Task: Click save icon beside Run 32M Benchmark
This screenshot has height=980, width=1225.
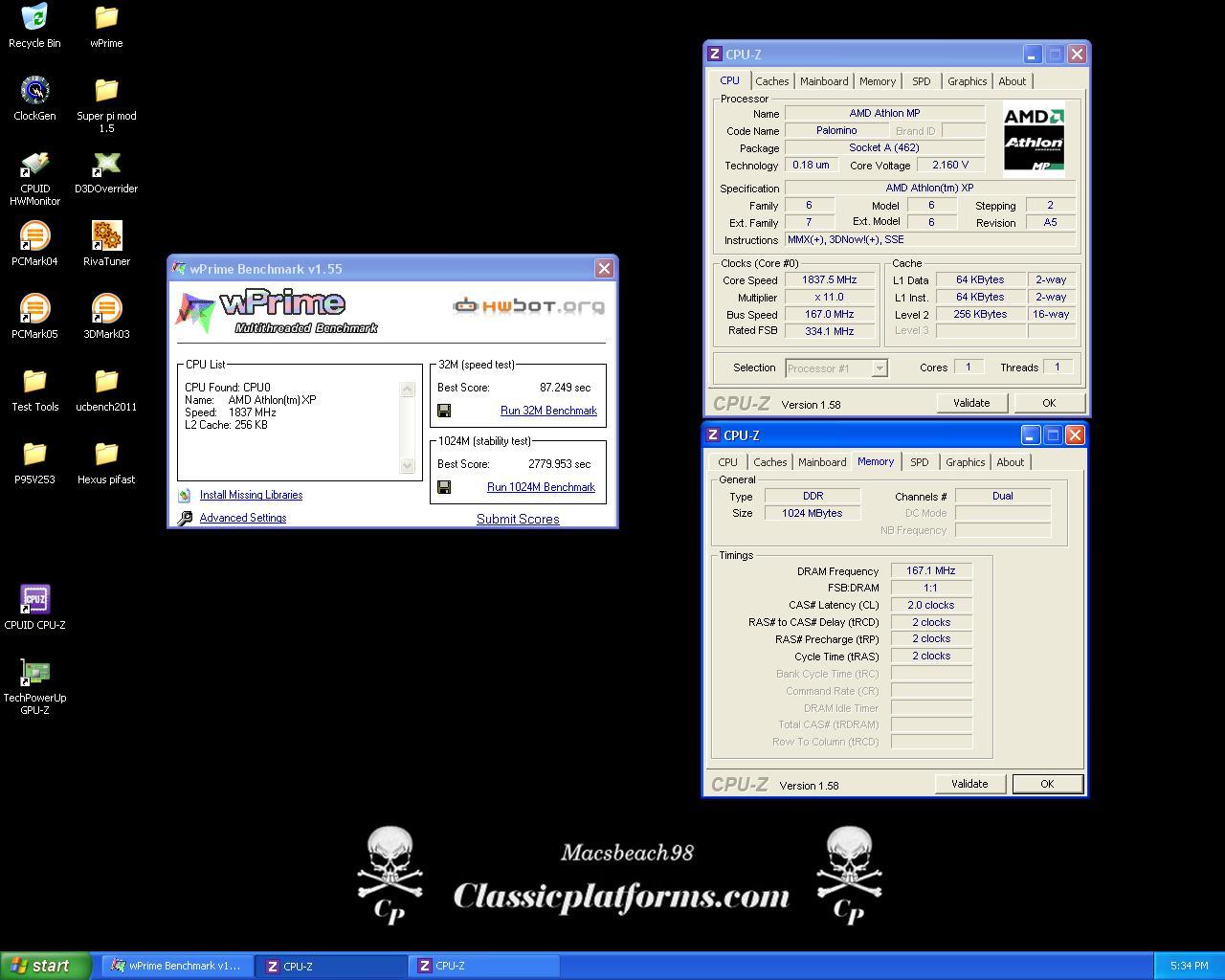Action: click(444, 411)
